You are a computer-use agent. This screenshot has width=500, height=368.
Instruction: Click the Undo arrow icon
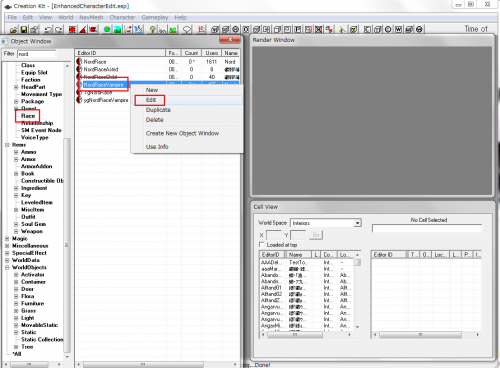click(x=48, y=30)
